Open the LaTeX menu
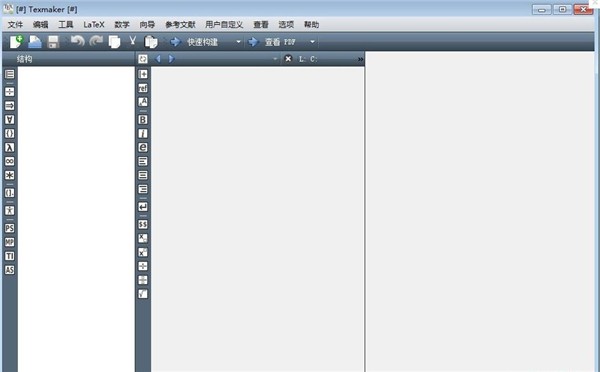The height and width of the screenshot is (372, 600). (x=94, y=24)
